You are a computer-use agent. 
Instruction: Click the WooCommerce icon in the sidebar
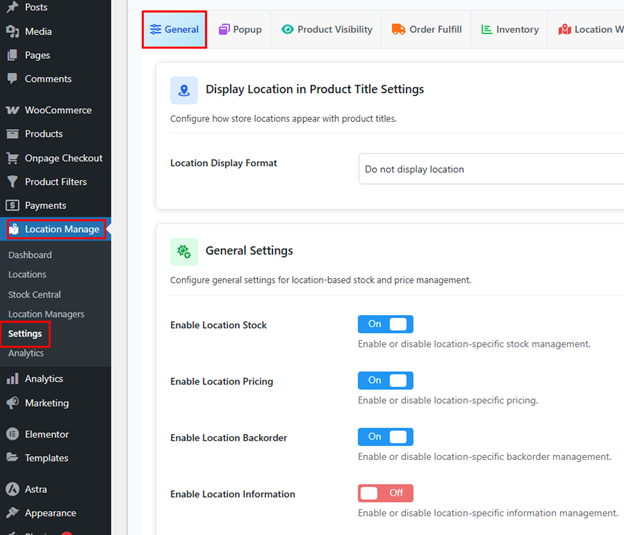pyautogui.click(x=13, y=110)
